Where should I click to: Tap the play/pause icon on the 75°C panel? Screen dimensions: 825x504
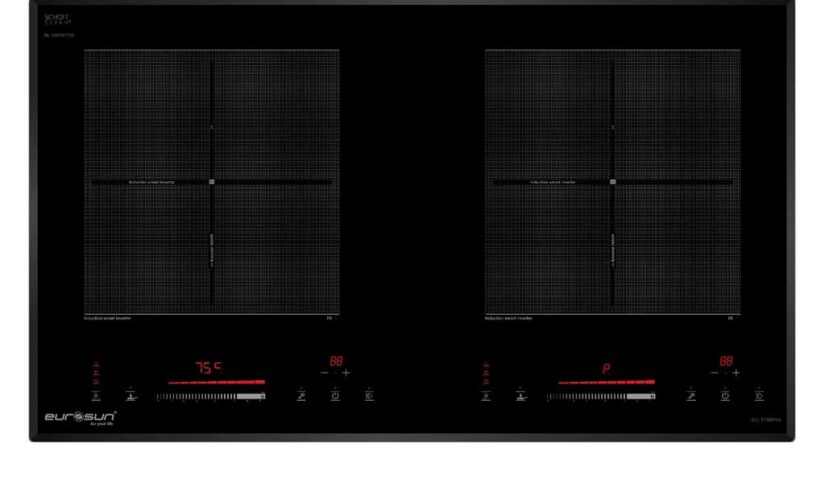(x=369, y=396)
